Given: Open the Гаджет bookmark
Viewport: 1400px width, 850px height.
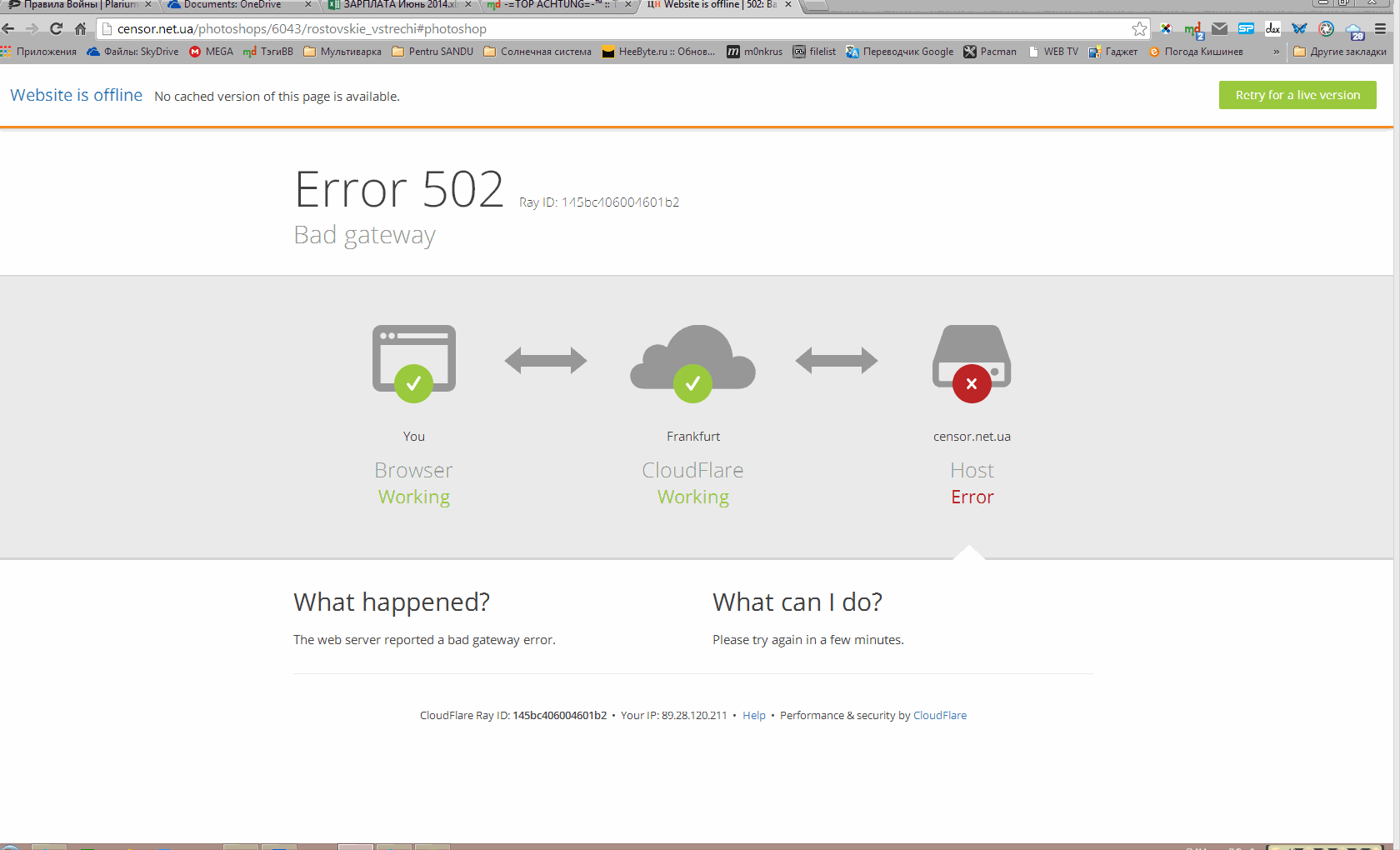Looking at the screenshot, I should point(1112,52).
